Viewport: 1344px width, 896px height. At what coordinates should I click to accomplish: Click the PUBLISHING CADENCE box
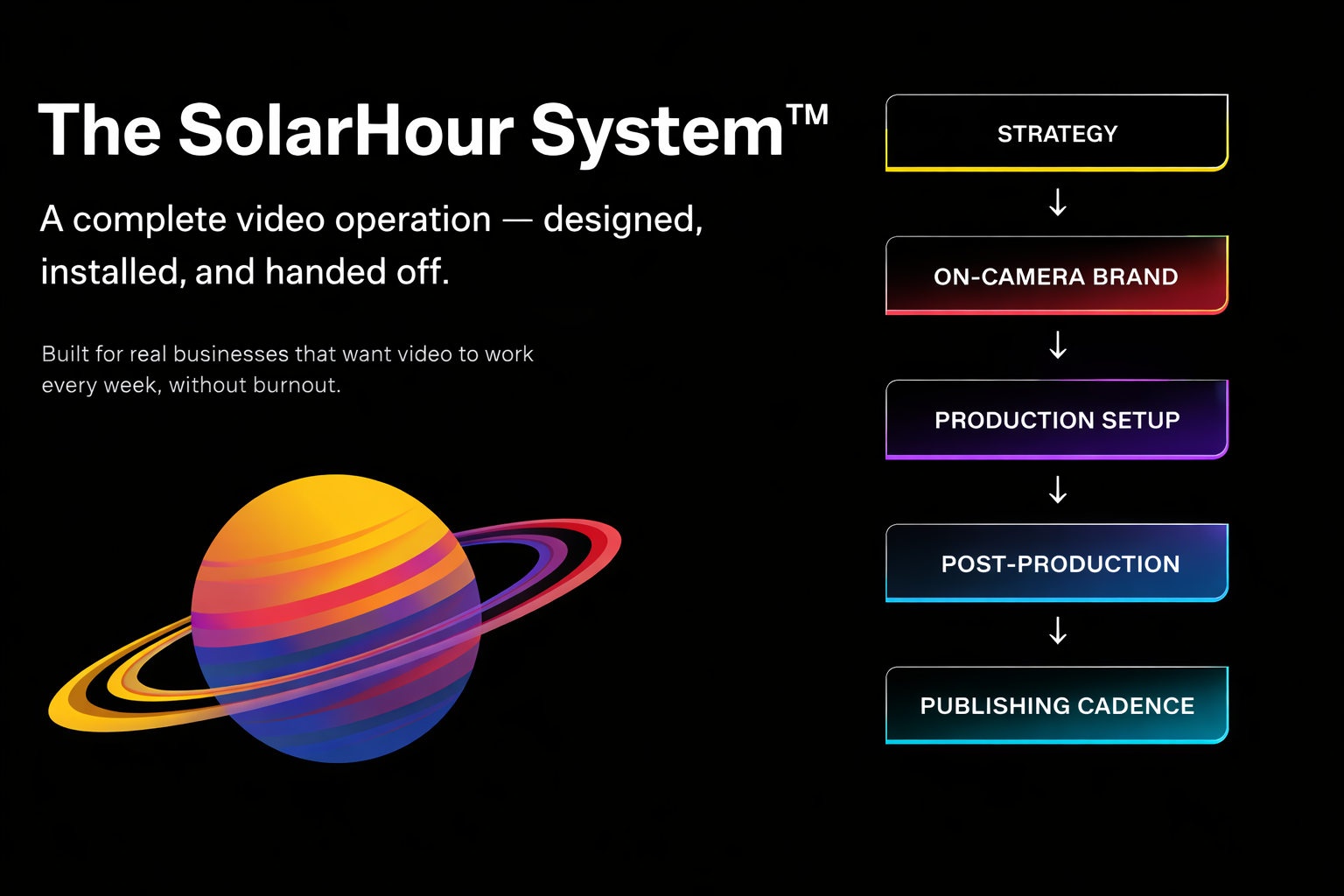coord(1057,705)
